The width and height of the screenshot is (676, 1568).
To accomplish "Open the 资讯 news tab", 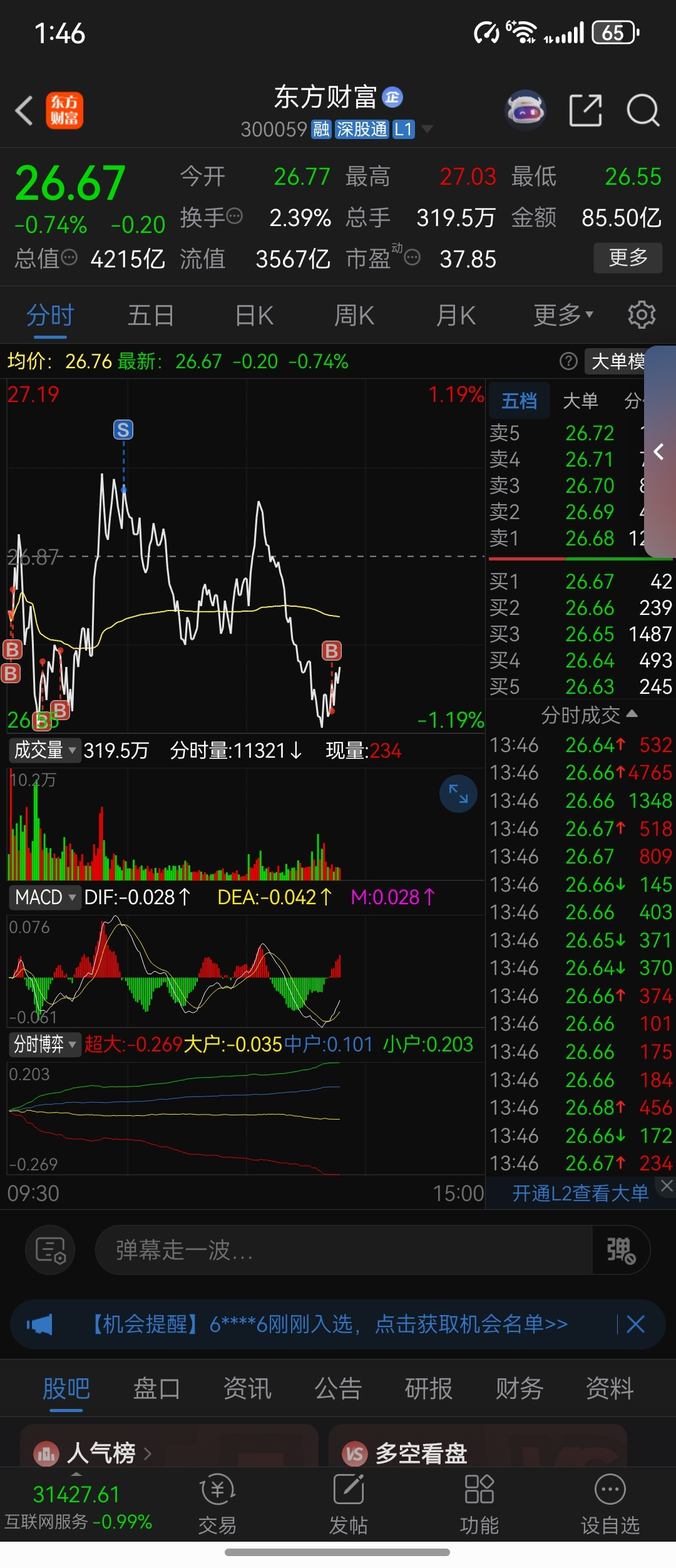I will [x=247, y=1389].
